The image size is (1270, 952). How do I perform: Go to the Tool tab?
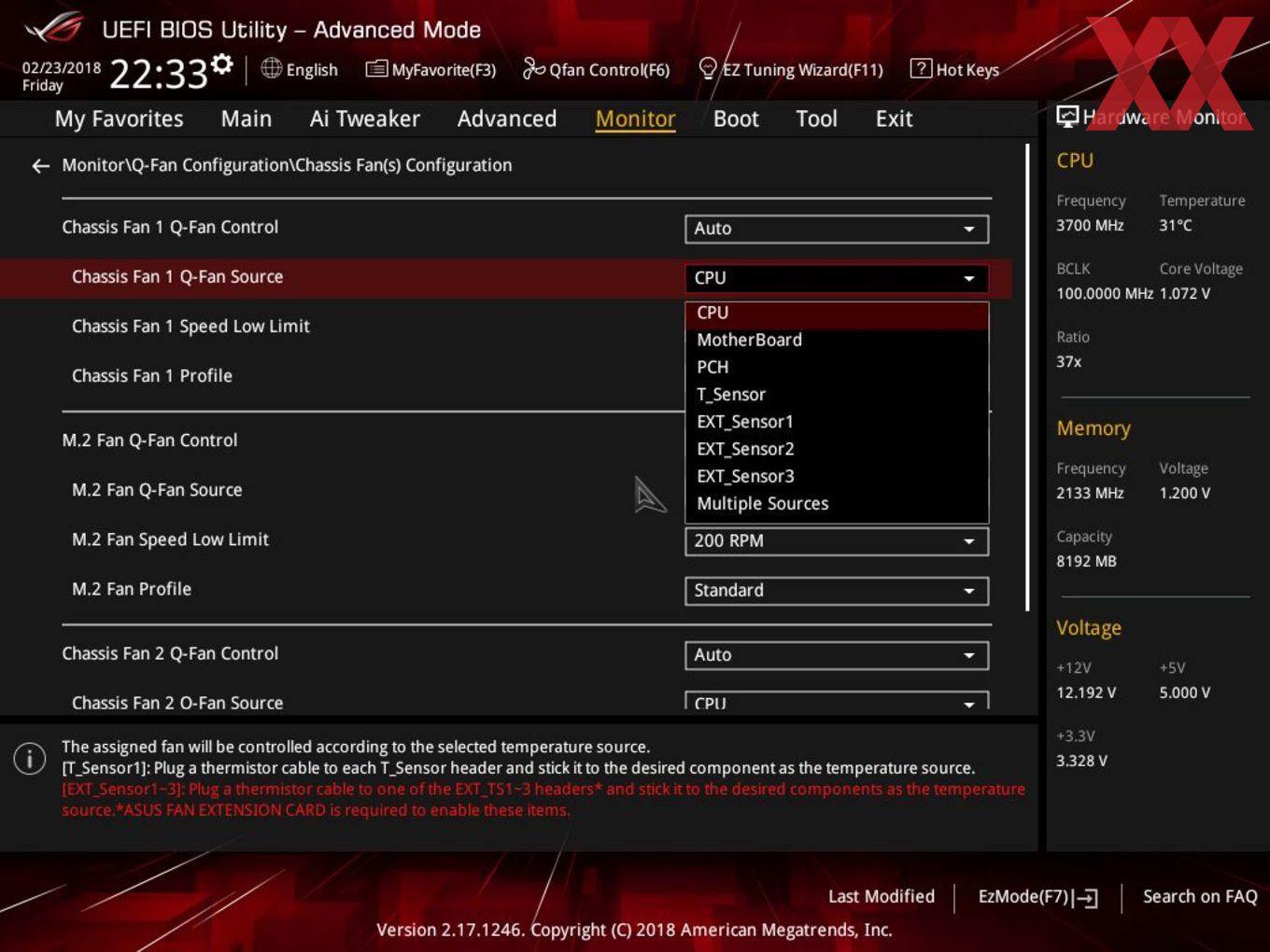click(816, 119)
